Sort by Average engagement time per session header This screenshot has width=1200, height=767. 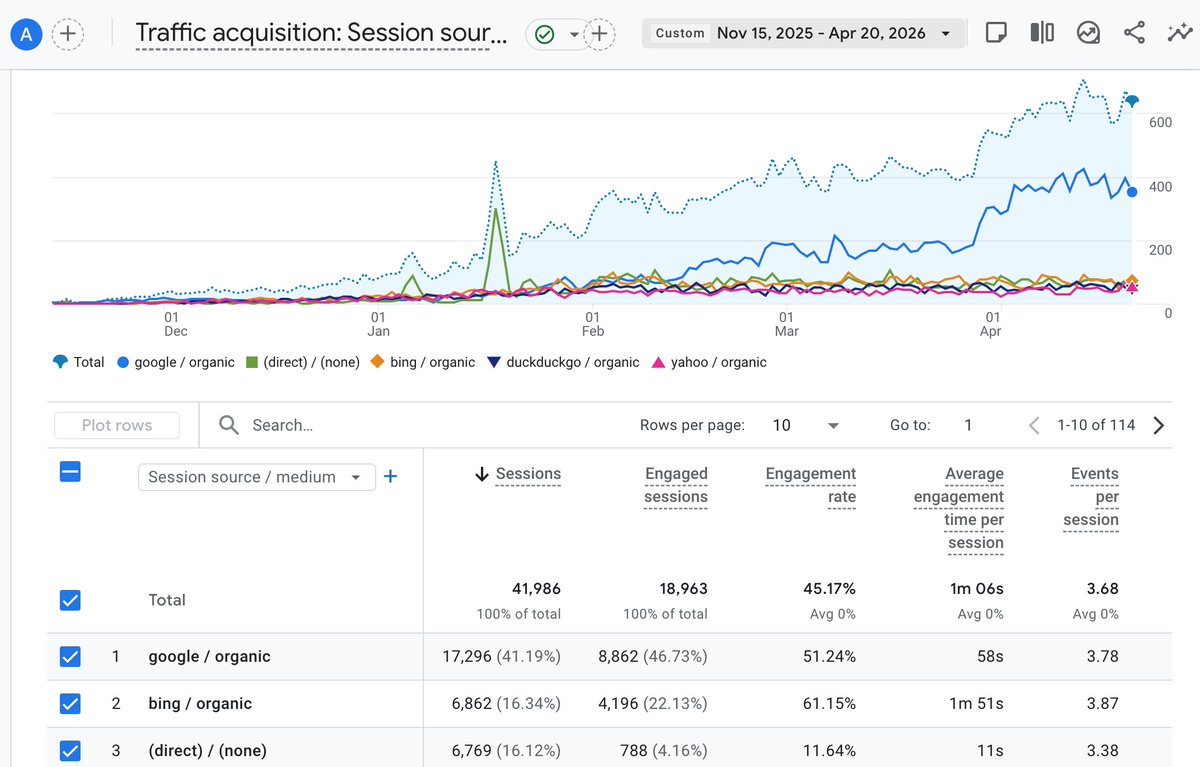click(x=959, y=508)
